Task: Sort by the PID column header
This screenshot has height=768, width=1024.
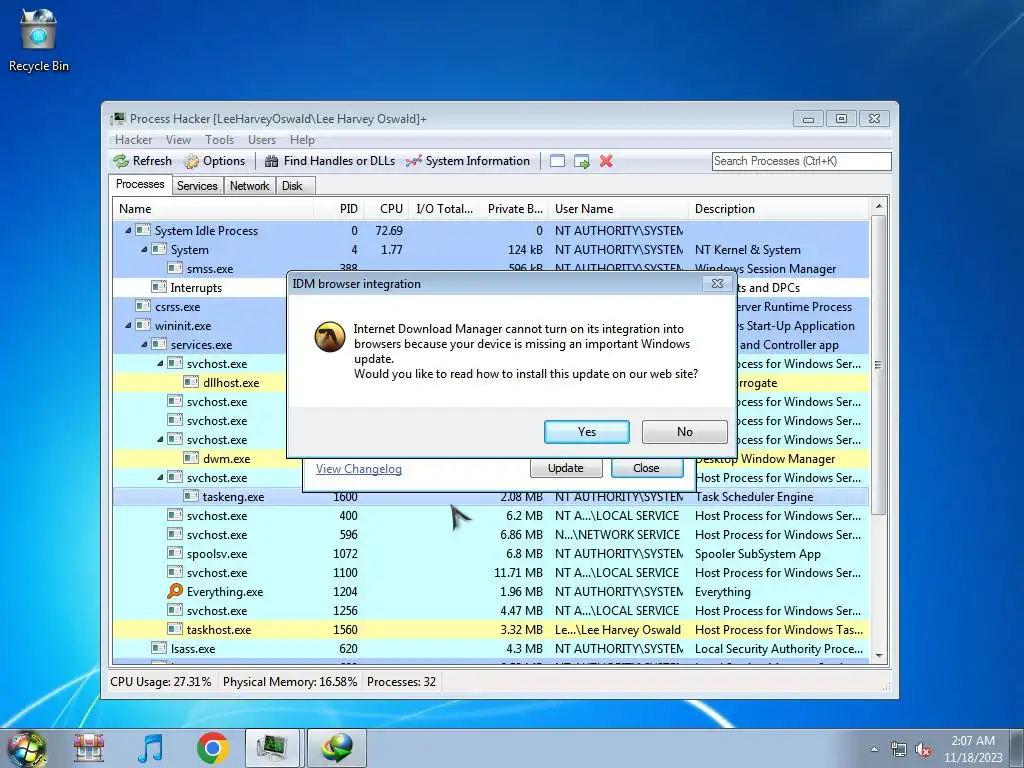Action: [339, 209]
